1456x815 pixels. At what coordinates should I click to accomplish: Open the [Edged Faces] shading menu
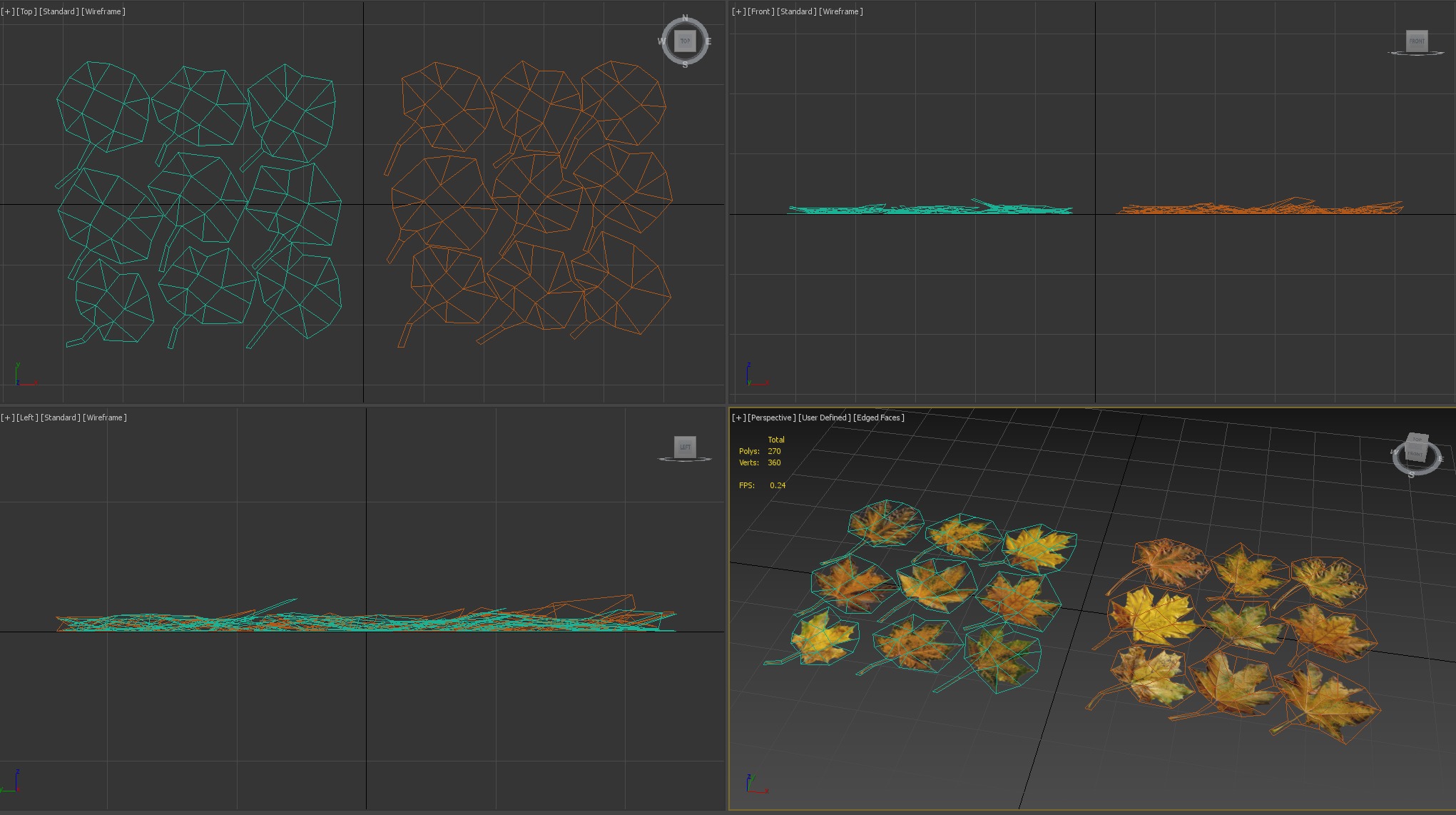pos(879,417)
